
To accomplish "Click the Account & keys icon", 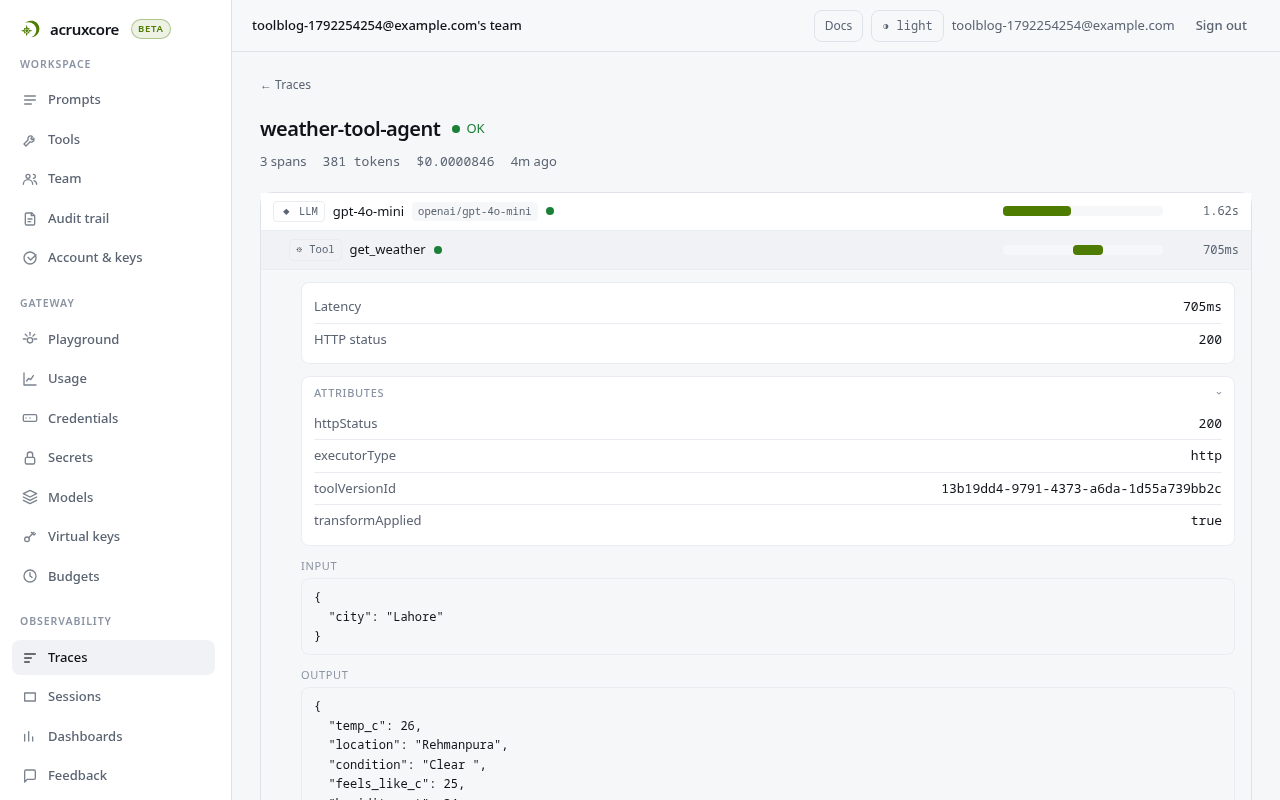I will pos(30,258).
